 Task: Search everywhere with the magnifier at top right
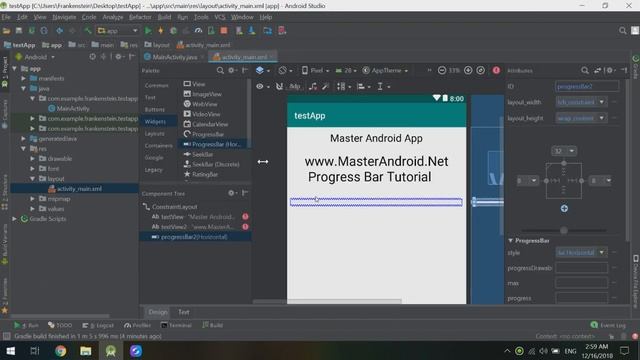tap(622, 31)
